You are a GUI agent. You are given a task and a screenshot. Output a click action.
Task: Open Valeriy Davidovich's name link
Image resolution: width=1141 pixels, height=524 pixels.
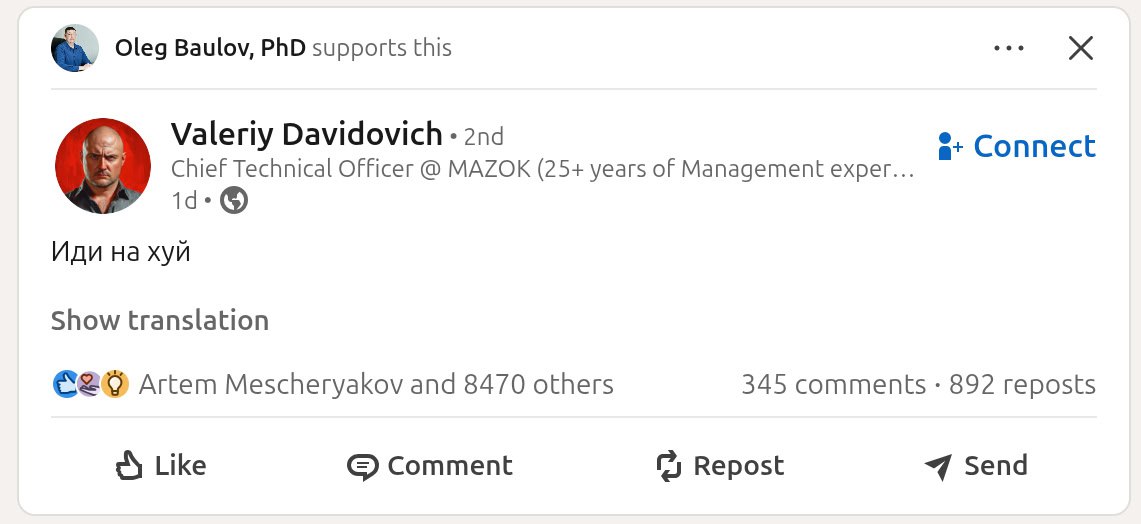(x=306, y=134)
